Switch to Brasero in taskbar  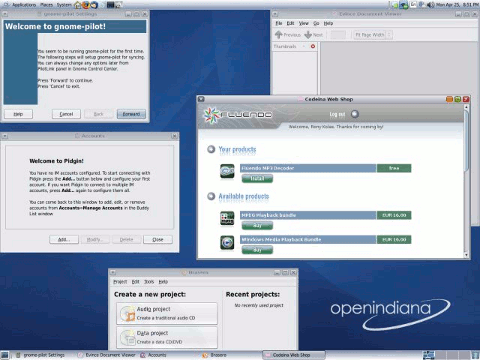click(x=214, y=355)
